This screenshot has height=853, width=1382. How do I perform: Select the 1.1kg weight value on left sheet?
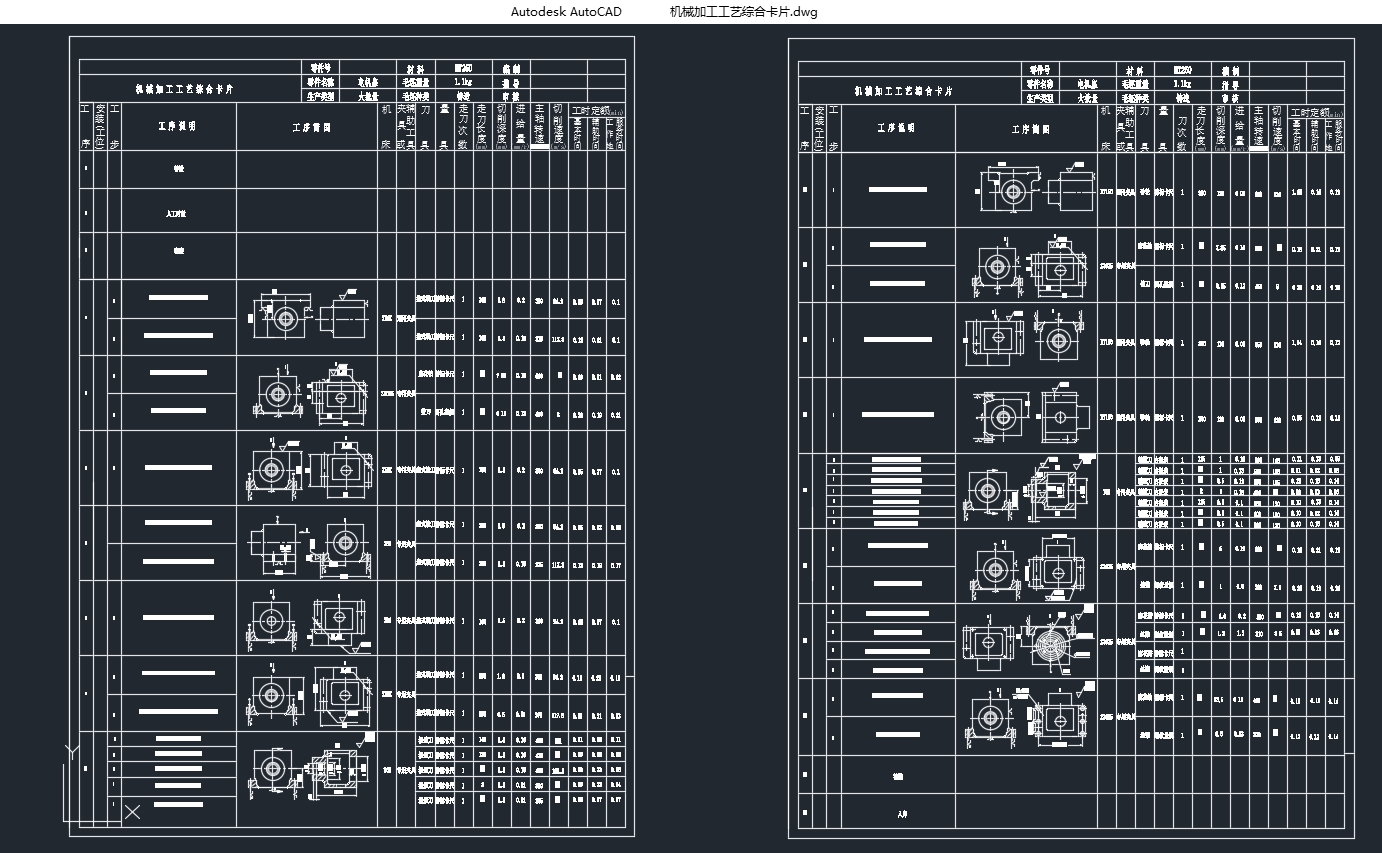(463, 83)
